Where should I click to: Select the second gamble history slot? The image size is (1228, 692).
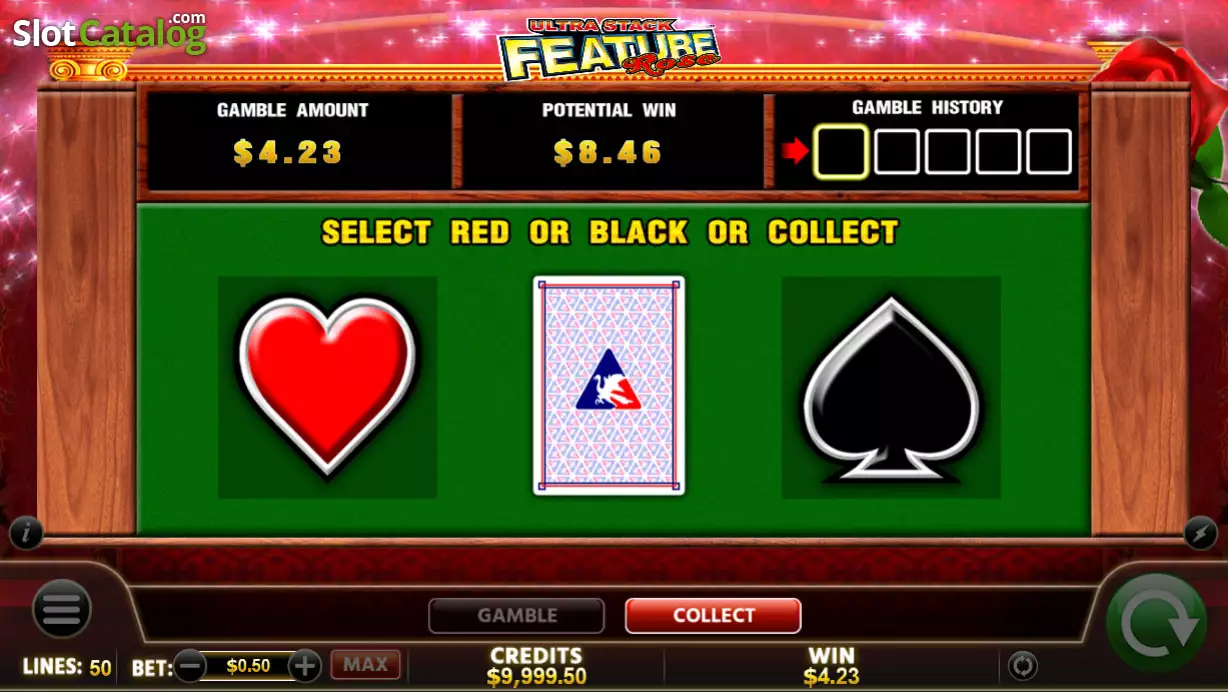click(x=897, y=152)
